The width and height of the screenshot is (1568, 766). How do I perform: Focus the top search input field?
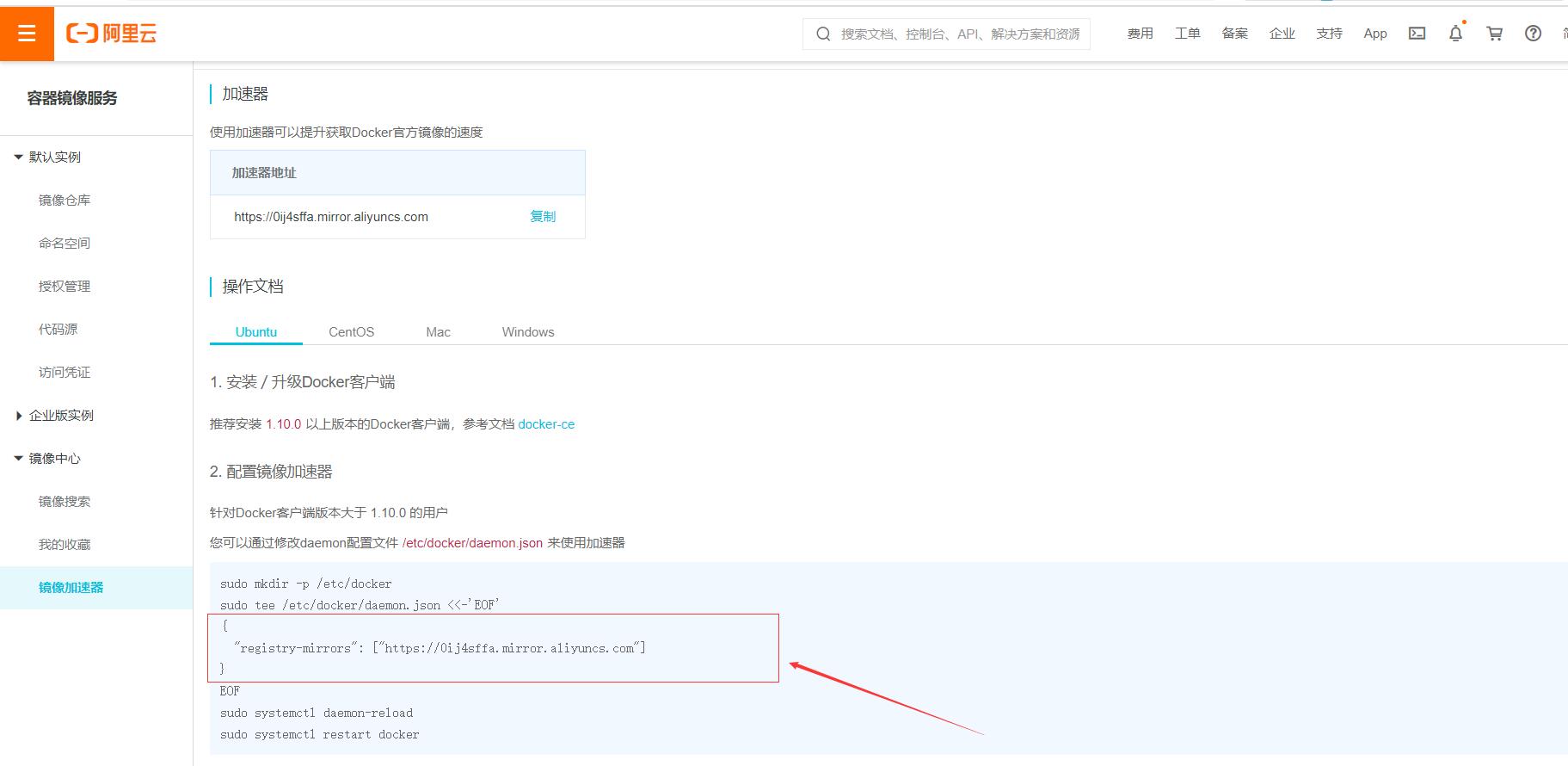tap(946, 34)
